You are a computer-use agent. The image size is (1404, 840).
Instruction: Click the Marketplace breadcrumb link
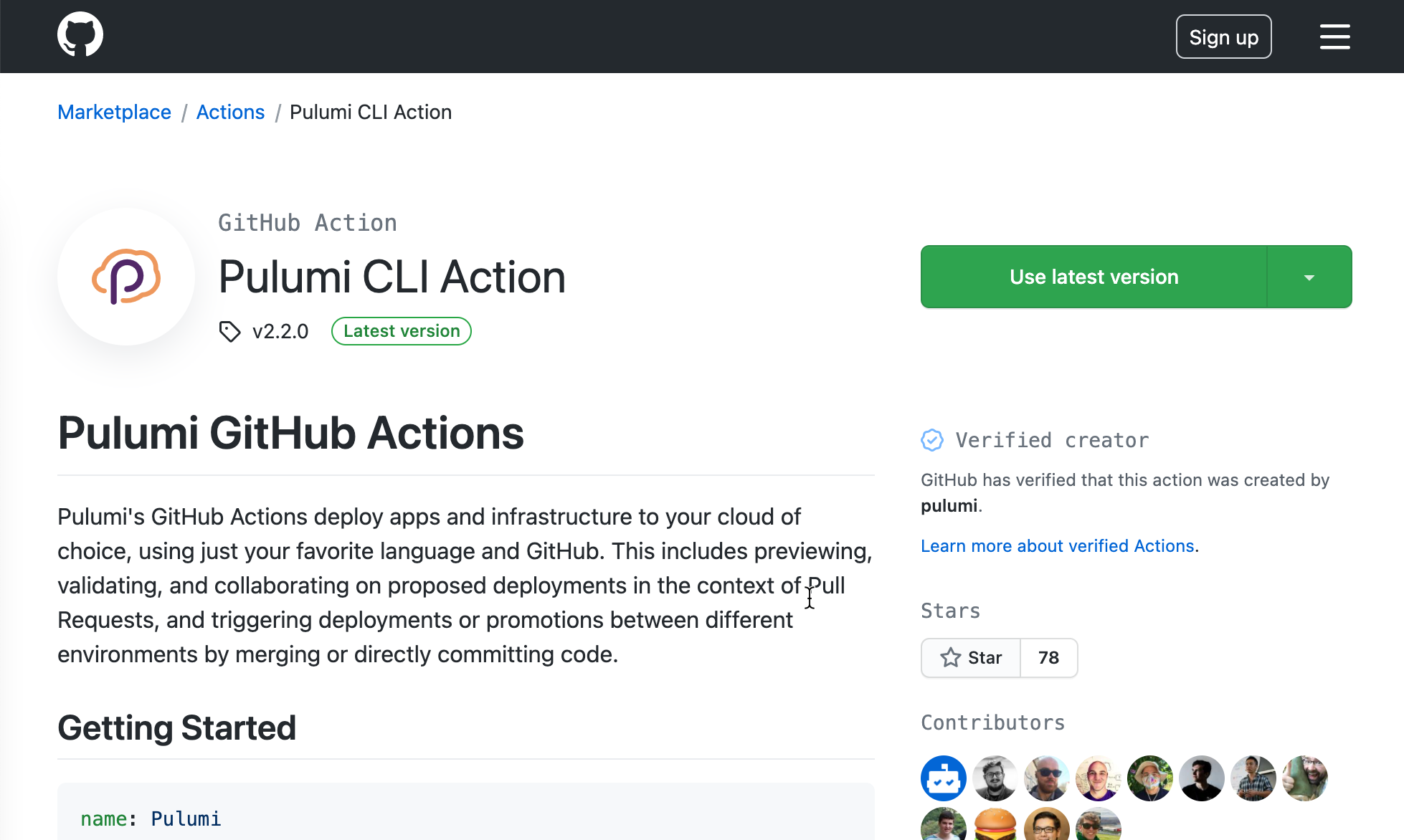click(114, 112)
